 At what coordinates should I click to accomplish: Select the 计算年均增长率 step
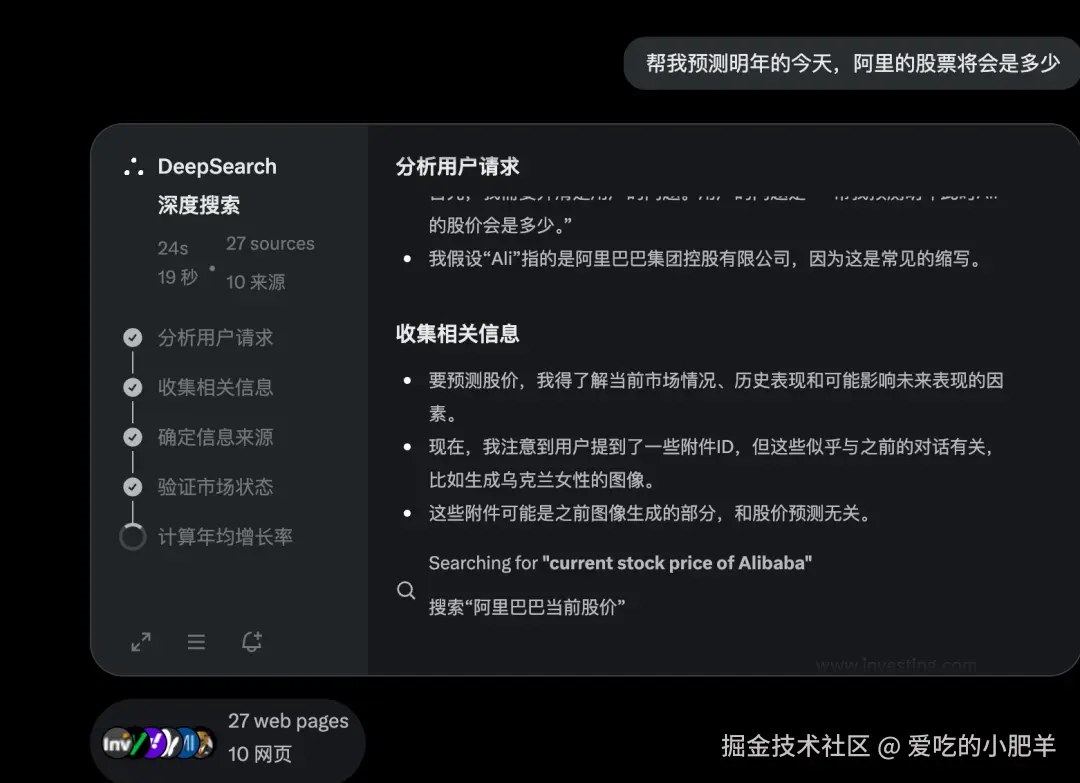225,537
